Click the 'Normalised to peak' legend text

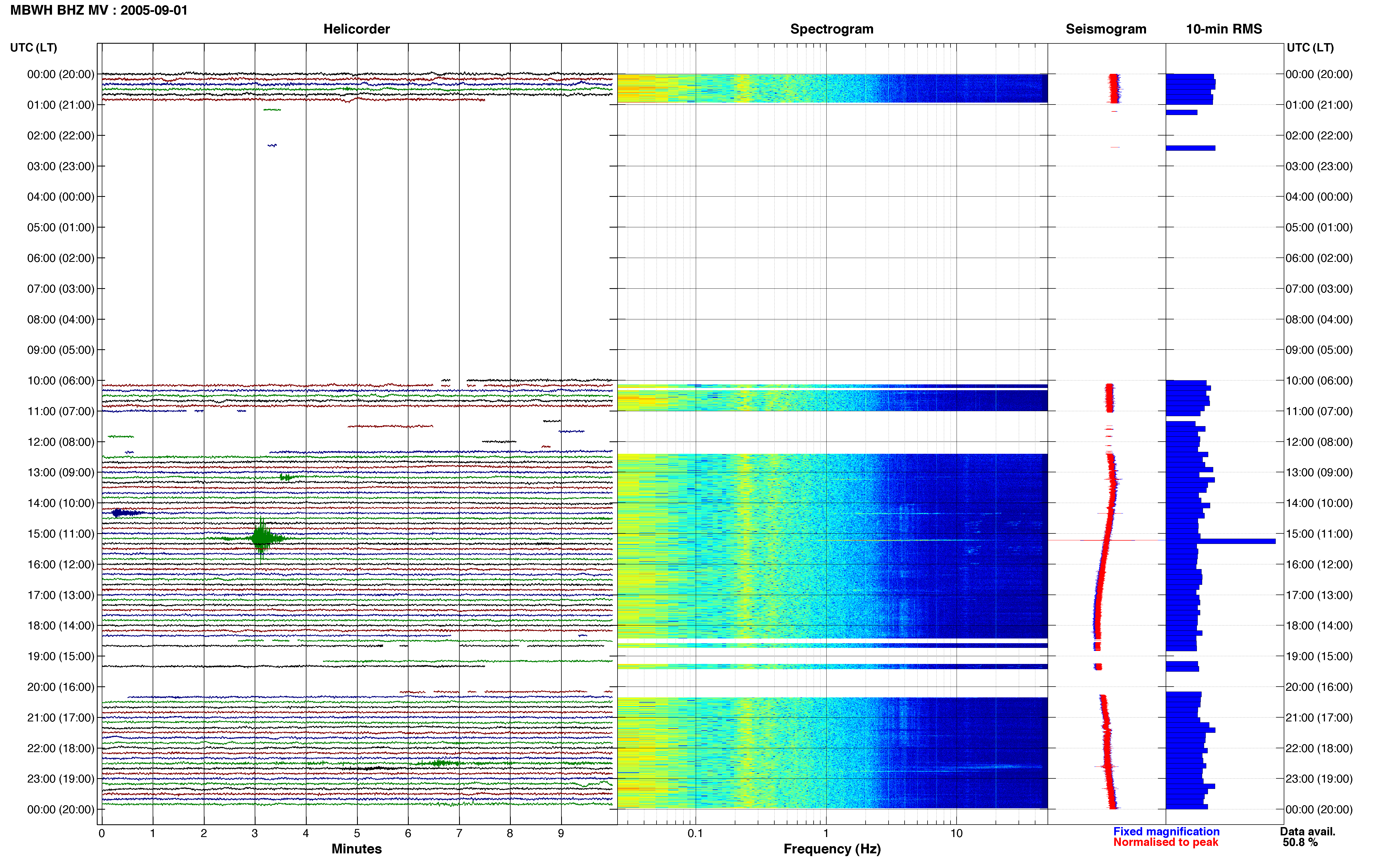click(x=1165, y=842)
